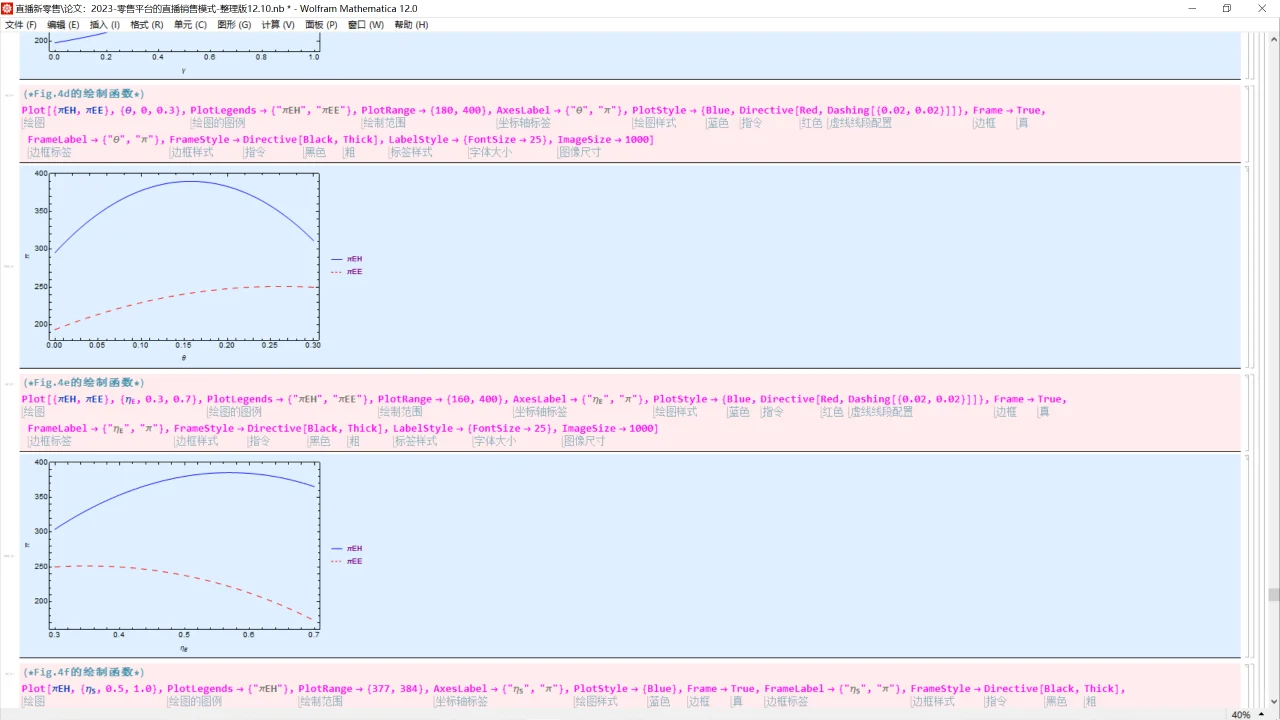Click FrameLabel → {"θ", "π"} in Fig.4d code
Screen dimensions: 1280x720
tap(94, 140)
